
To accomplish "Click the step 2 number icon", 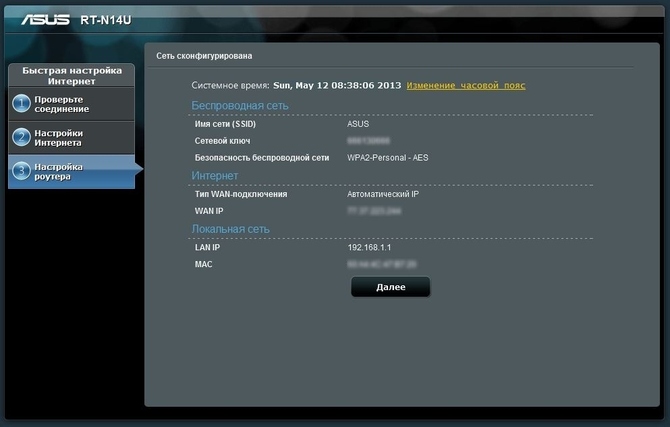I will [21, 138].
